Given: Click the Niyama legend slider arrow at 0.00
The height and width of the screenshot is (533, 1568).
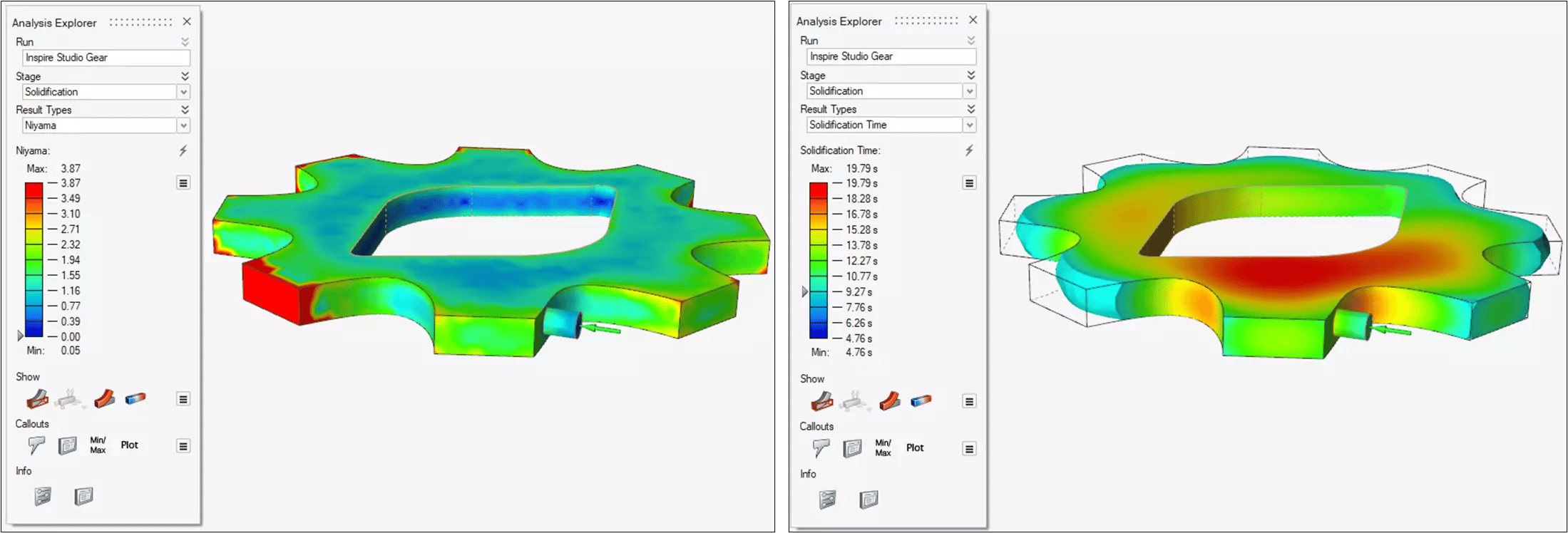Looking at the screenshot, I should click(x=20, y=335).
